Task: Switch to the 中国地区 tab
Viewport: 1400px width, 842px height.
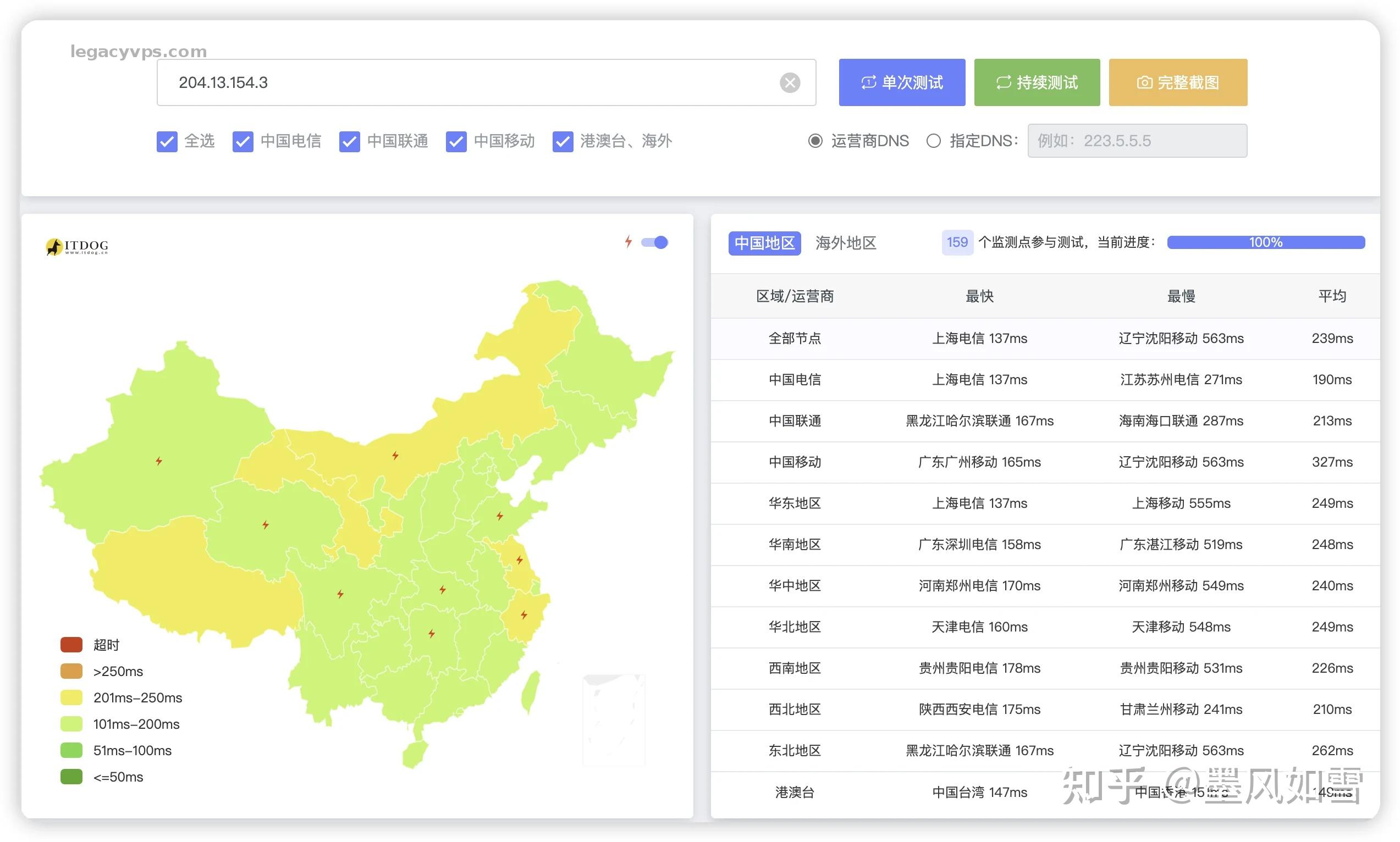Action: (x=764, y=243)
